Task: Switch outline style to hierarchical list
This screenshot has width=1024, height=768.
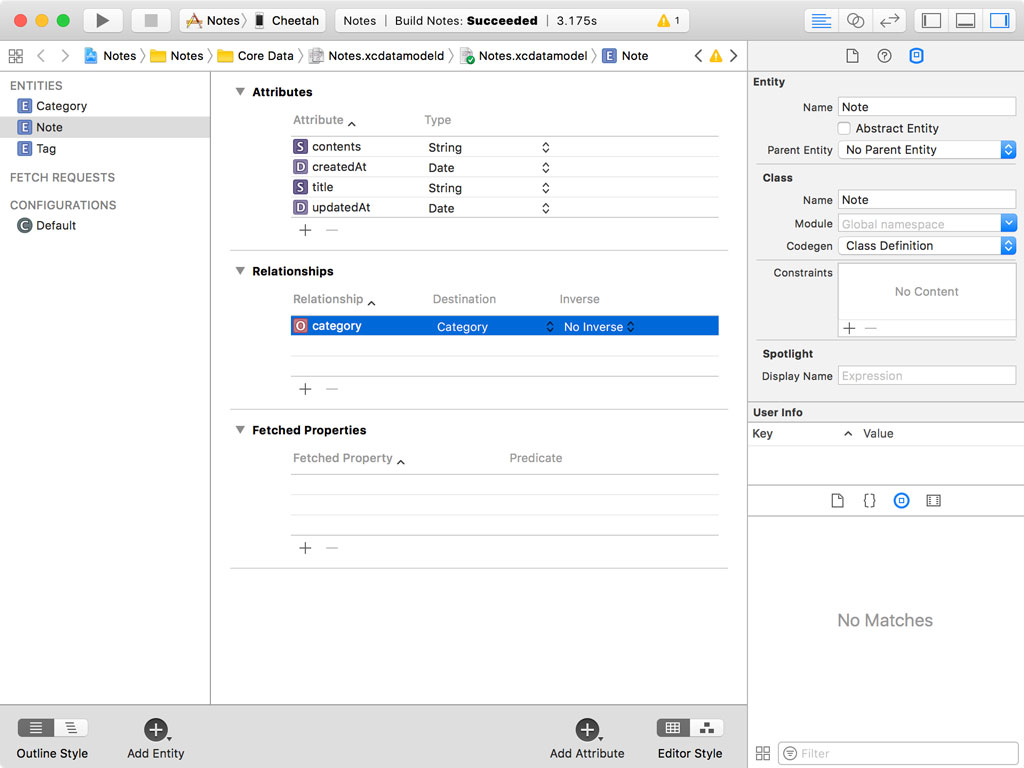Action: pos(71,728)
